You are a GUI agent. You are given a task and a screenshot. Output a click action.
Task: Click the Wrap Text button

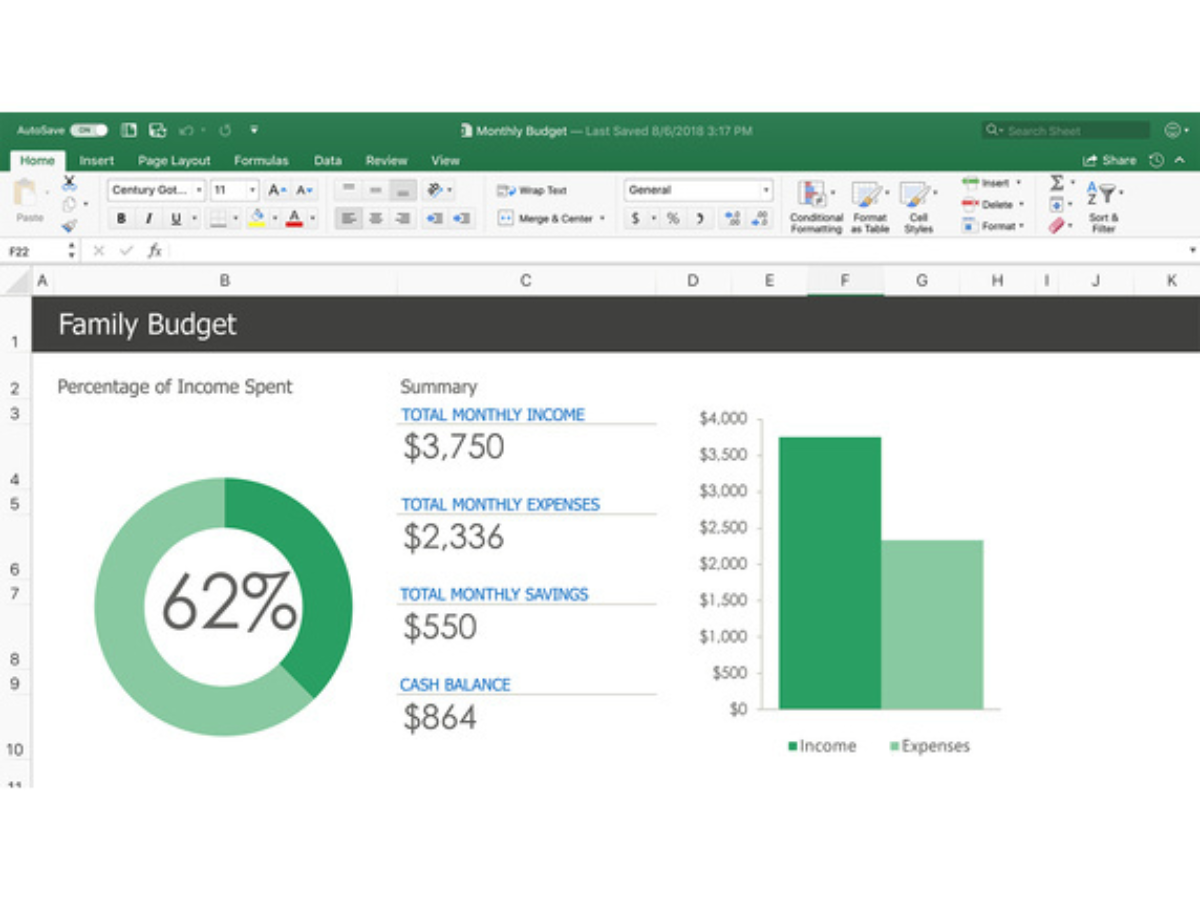pyautogui.click(x=532, y=190)
